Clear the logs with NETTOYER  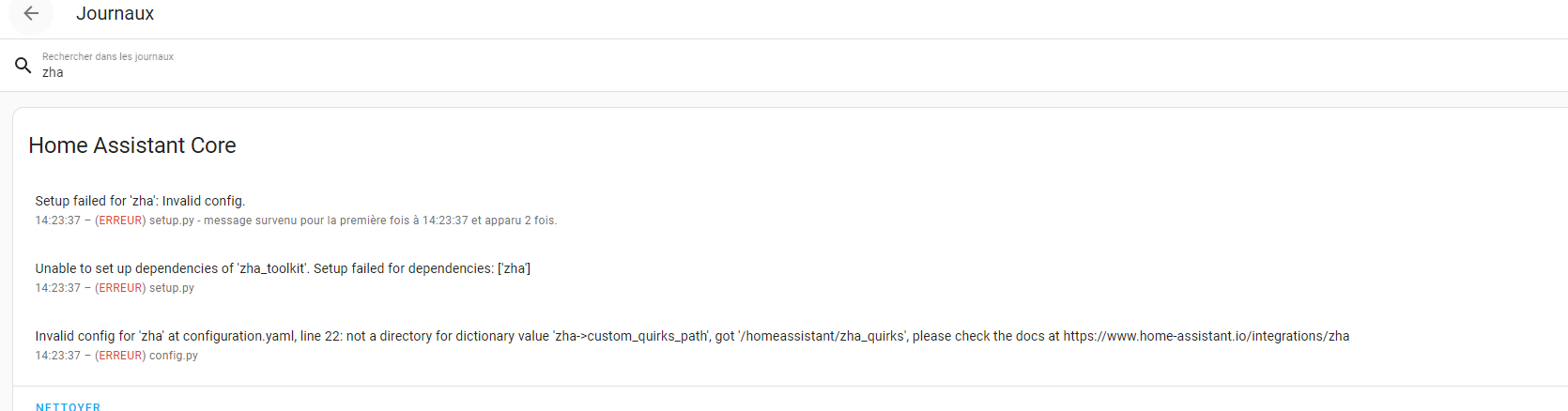68,406
